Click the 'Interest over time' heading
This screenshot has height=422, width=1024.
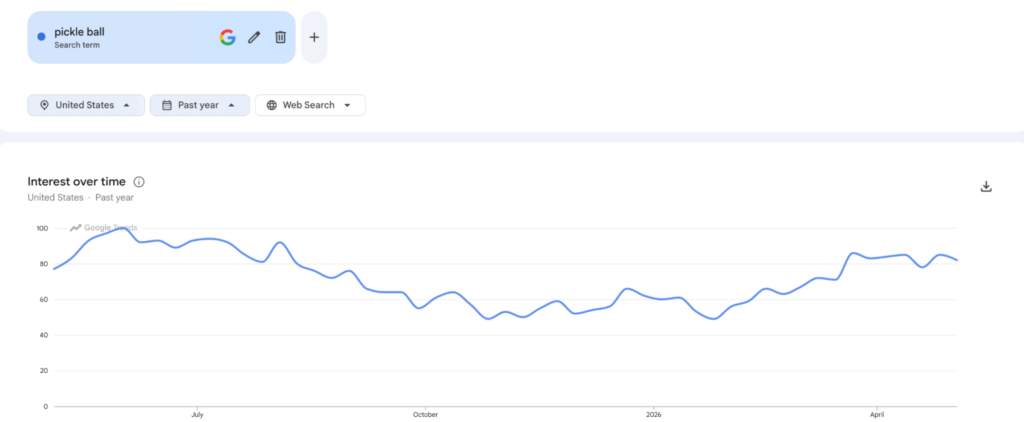pyautogui.click(x=76, y=182)
